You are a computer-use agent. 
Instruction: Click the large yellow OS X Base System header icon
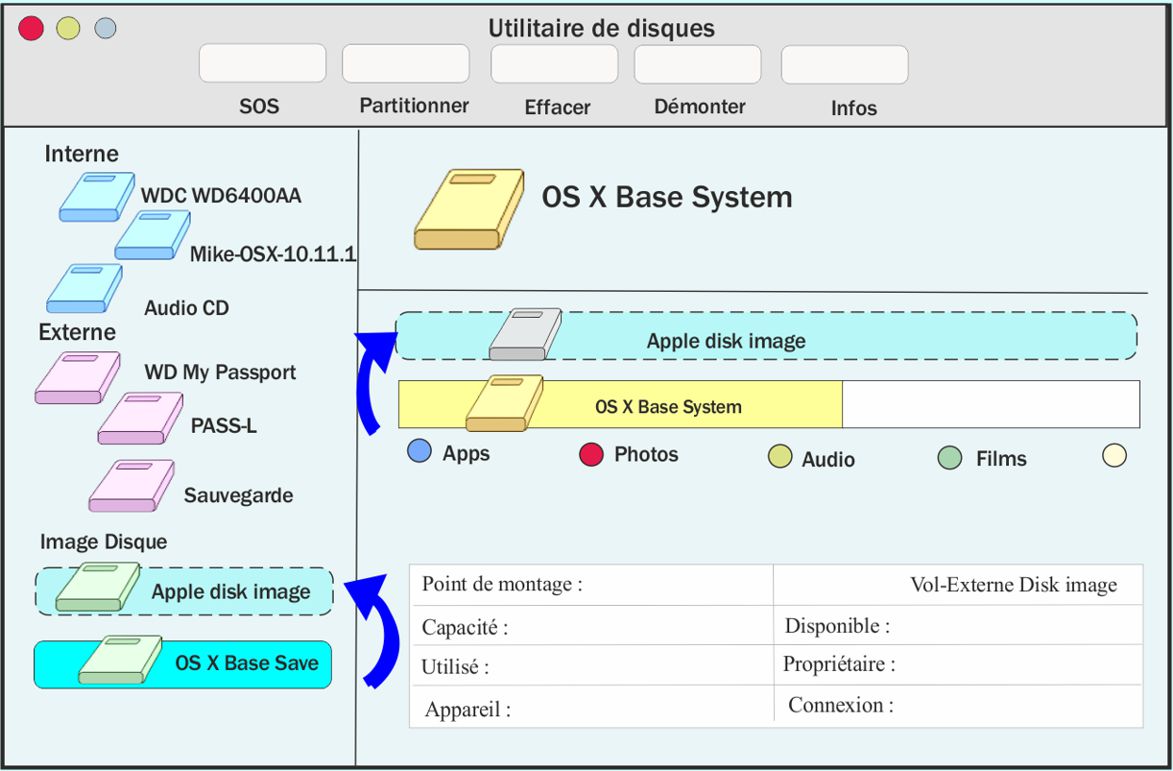[x=469, y=209]
